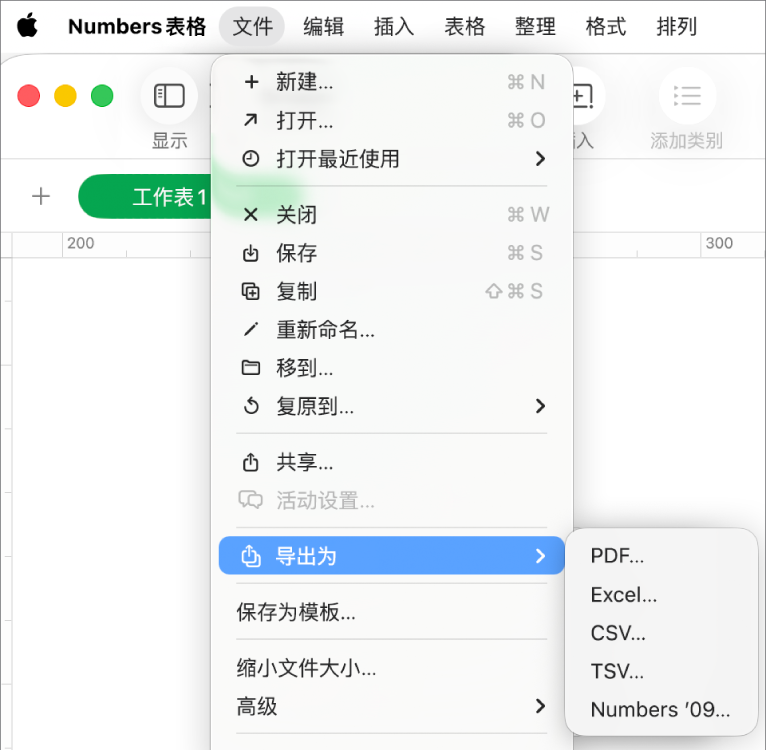Click the insert toolbar icon beside menu

point(588,96)
